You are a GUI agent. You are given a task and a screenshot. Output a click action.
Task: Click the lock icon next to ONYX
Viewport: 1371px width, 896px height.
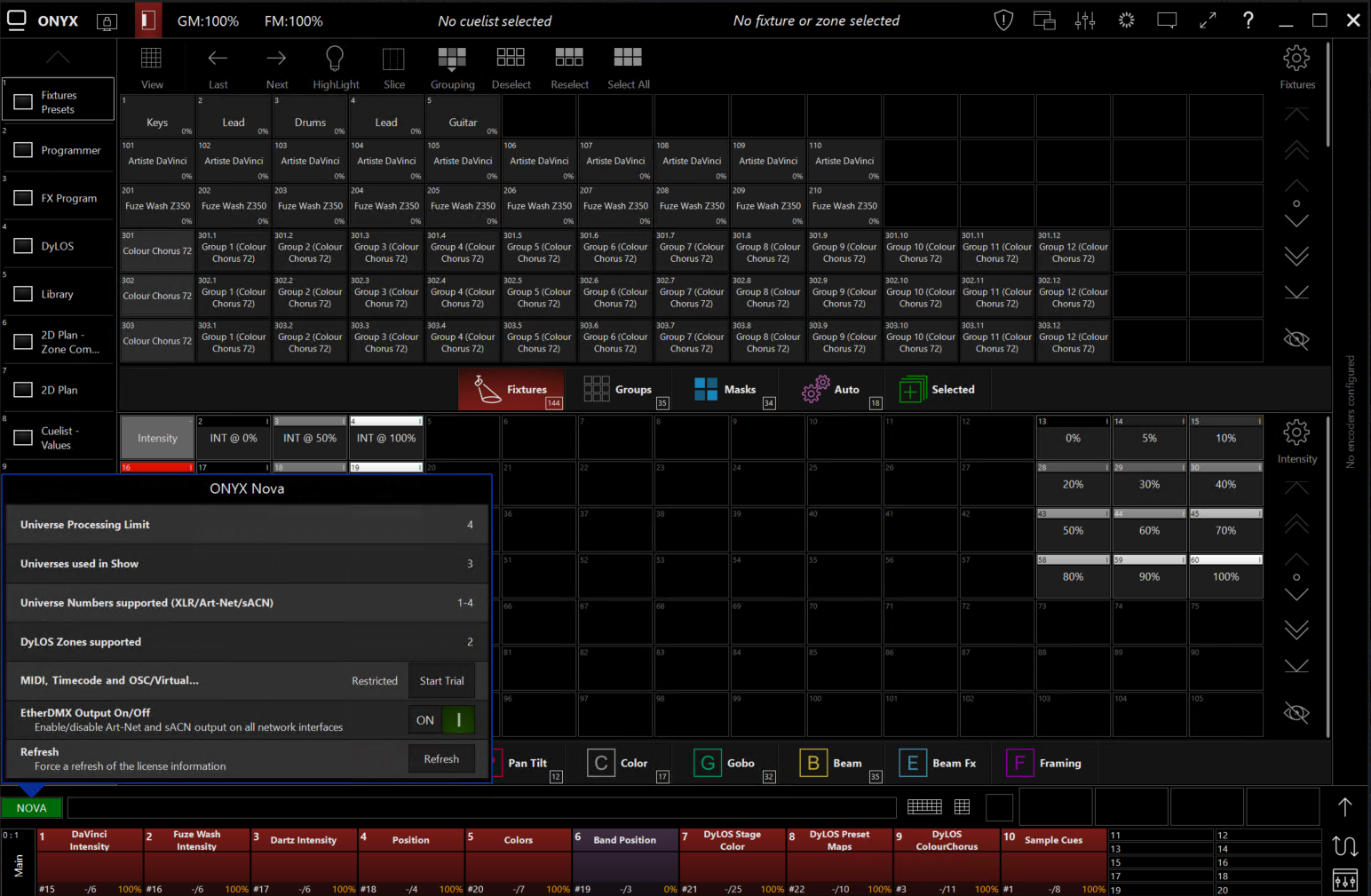(107, 21)
